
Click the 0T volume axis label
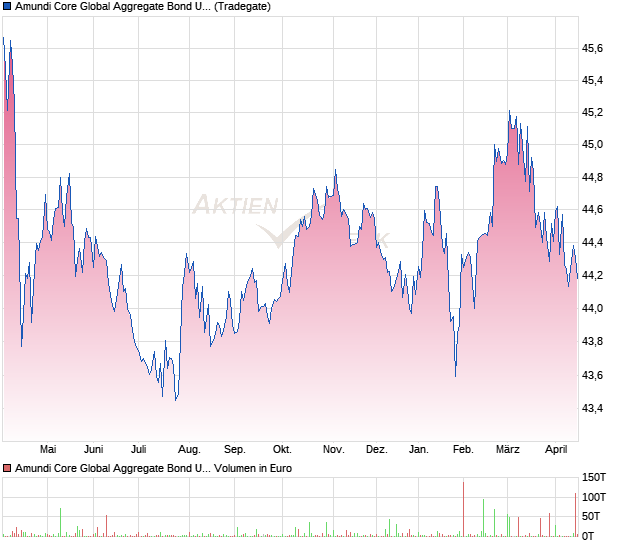click(x=588, y=536)
